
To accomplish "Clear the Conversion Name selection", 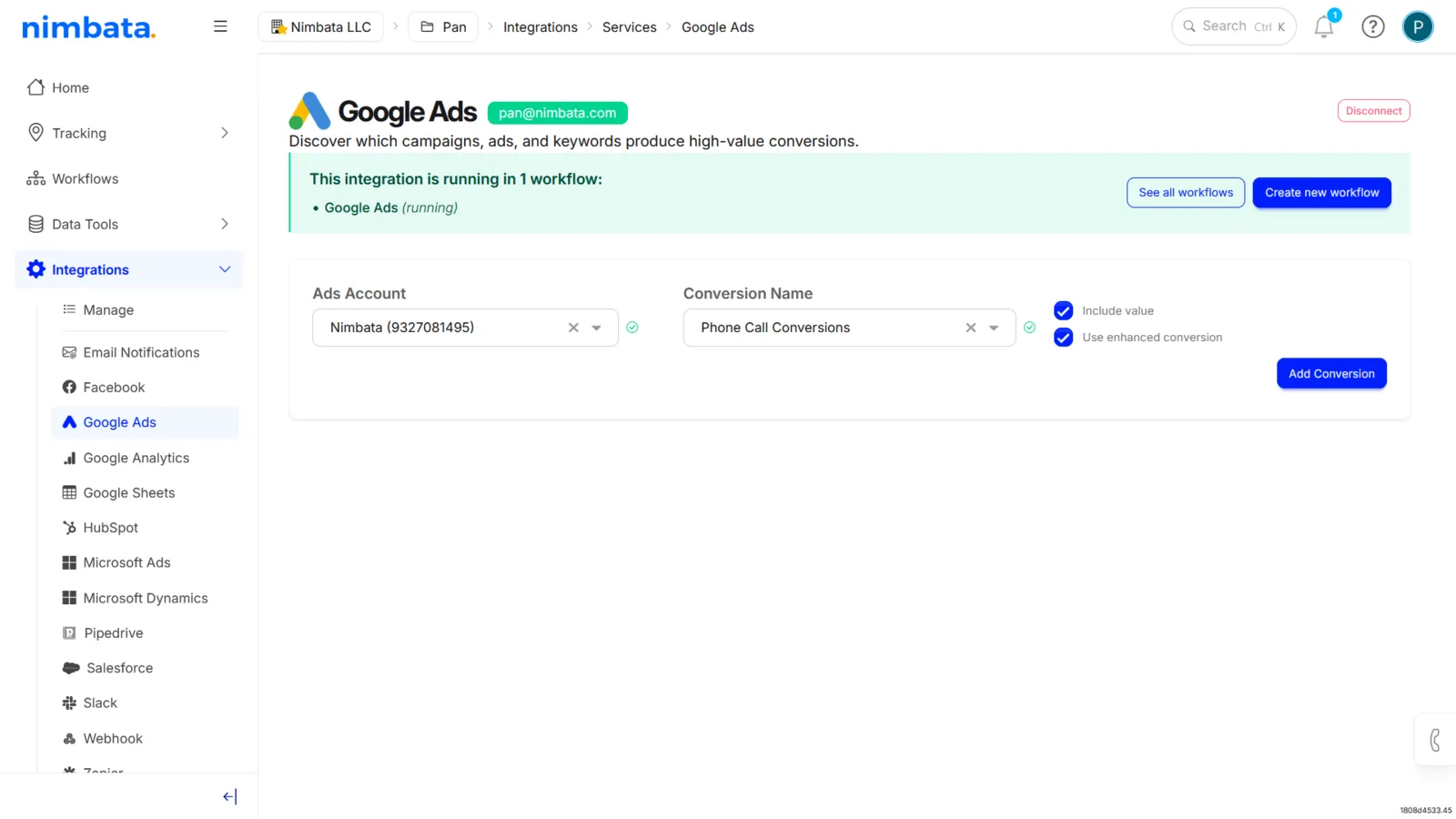I will pos(971,328).
